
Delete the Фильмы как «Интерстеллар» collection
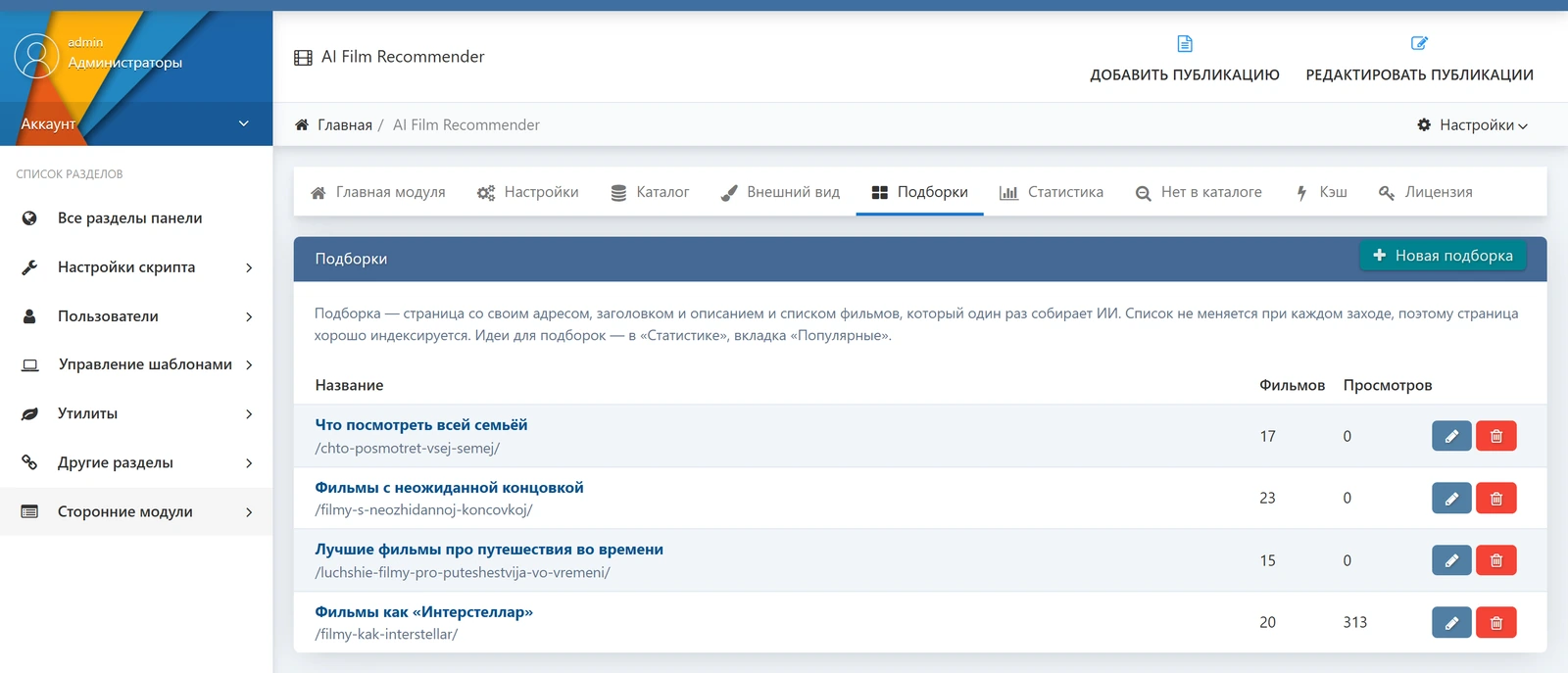tap(1496, 622)
